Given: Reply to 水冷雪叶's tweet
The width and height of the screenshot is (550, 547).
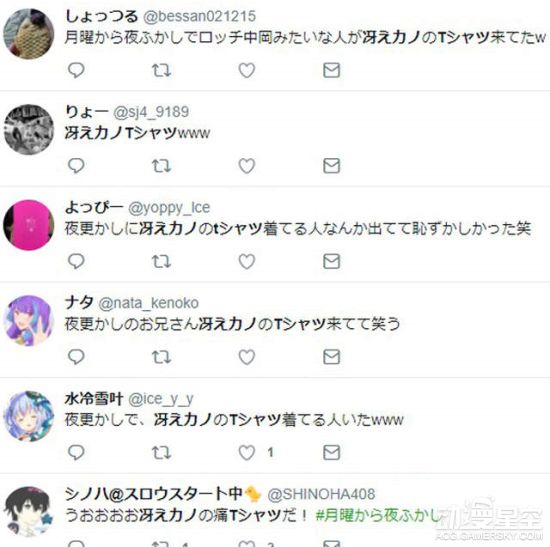Looking at the screenshot, I should point(76,453).
